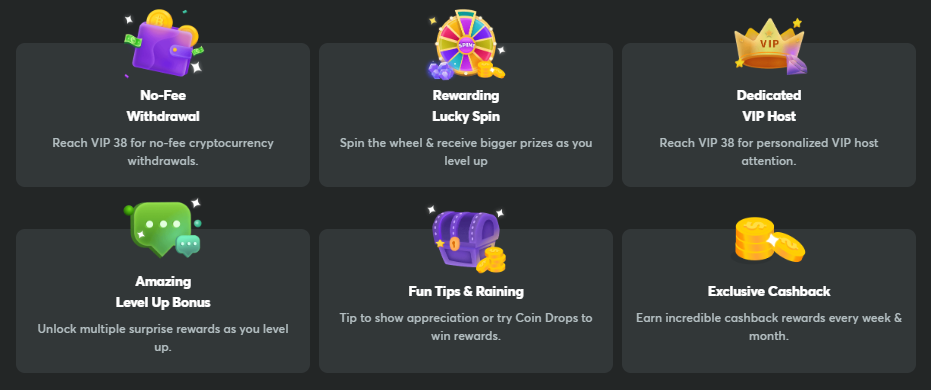The width and height of the screenshot is (931, 390).
Task: Select the No-Fee Withdrawal heading
Action: [163, 106]
